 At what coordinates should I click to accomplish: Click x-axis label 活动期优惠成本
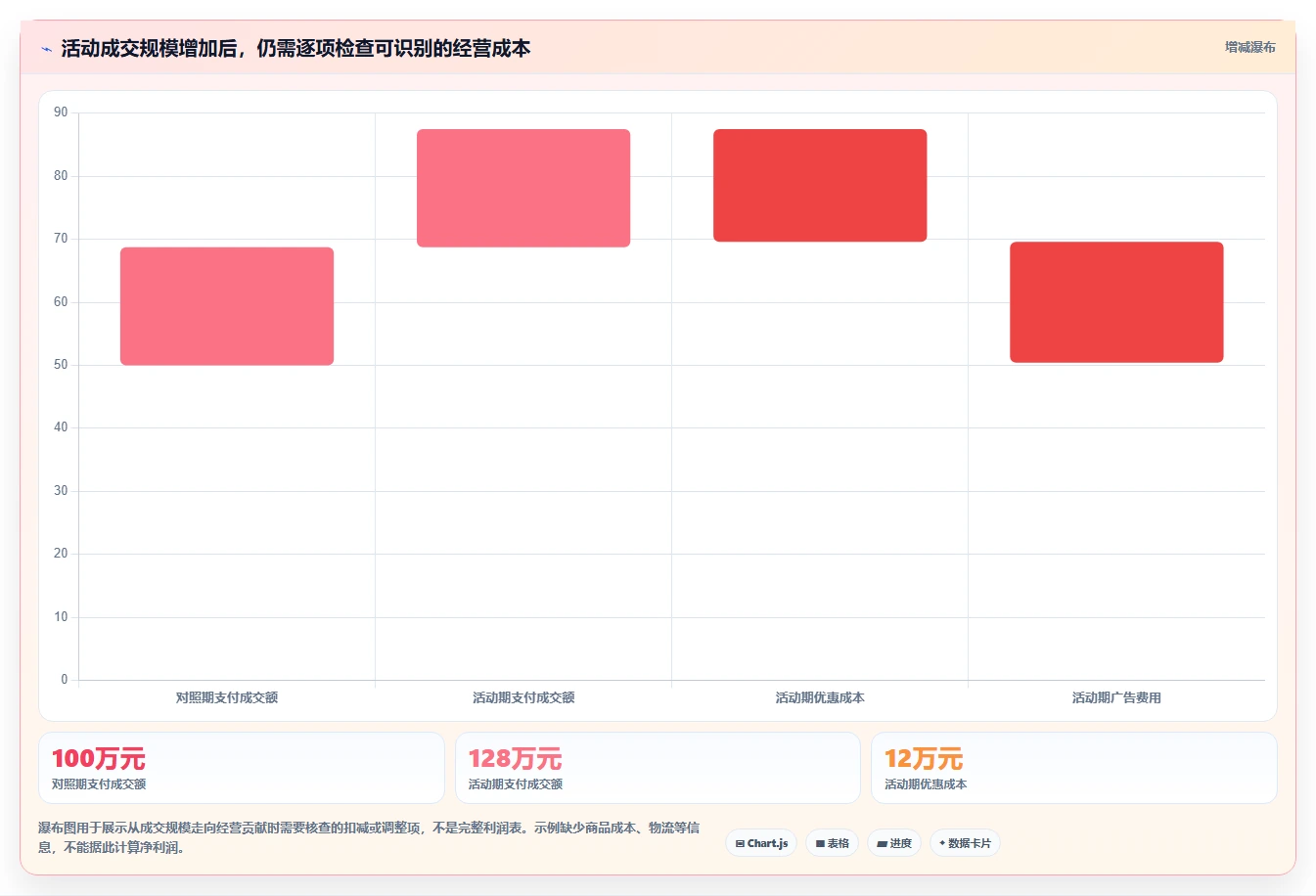point(820,697)
